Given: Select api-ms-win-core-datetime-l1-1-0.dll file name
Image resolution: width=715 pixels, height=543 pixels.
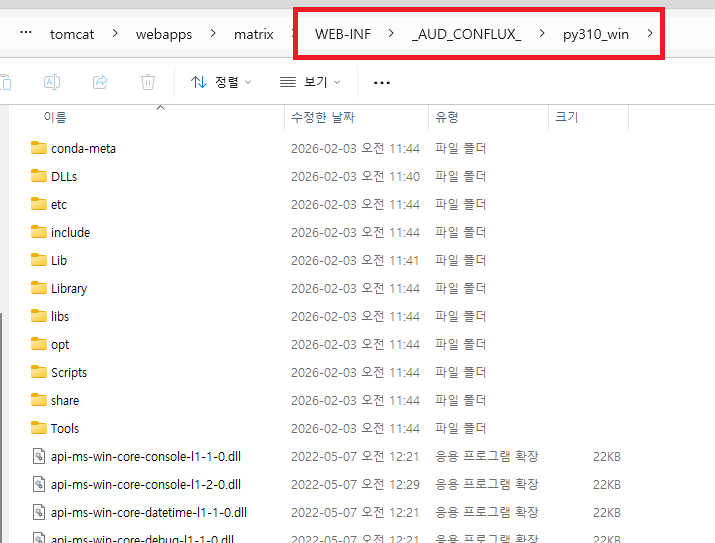Looking at the screenshot, I should 149,512.
